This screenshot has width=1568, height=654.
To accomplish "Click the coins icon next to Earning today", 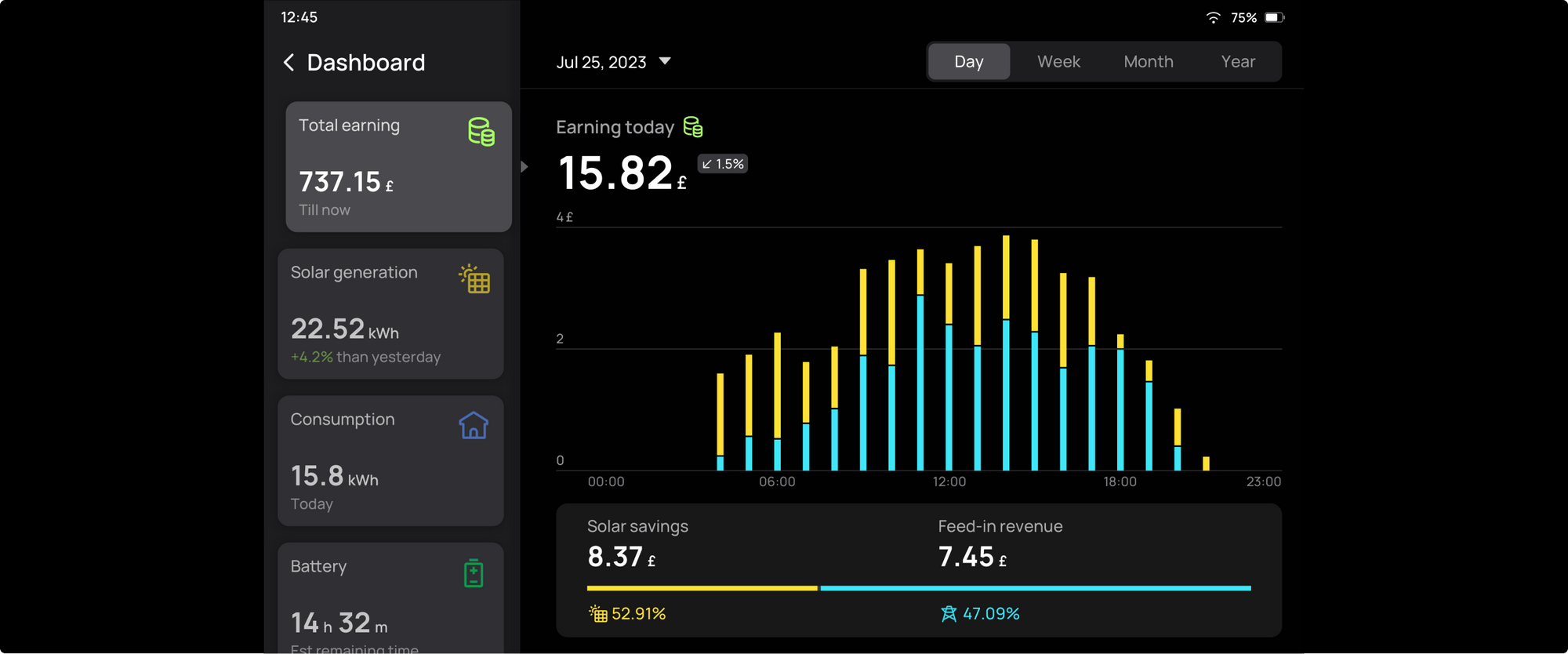I will click(693, 127).
